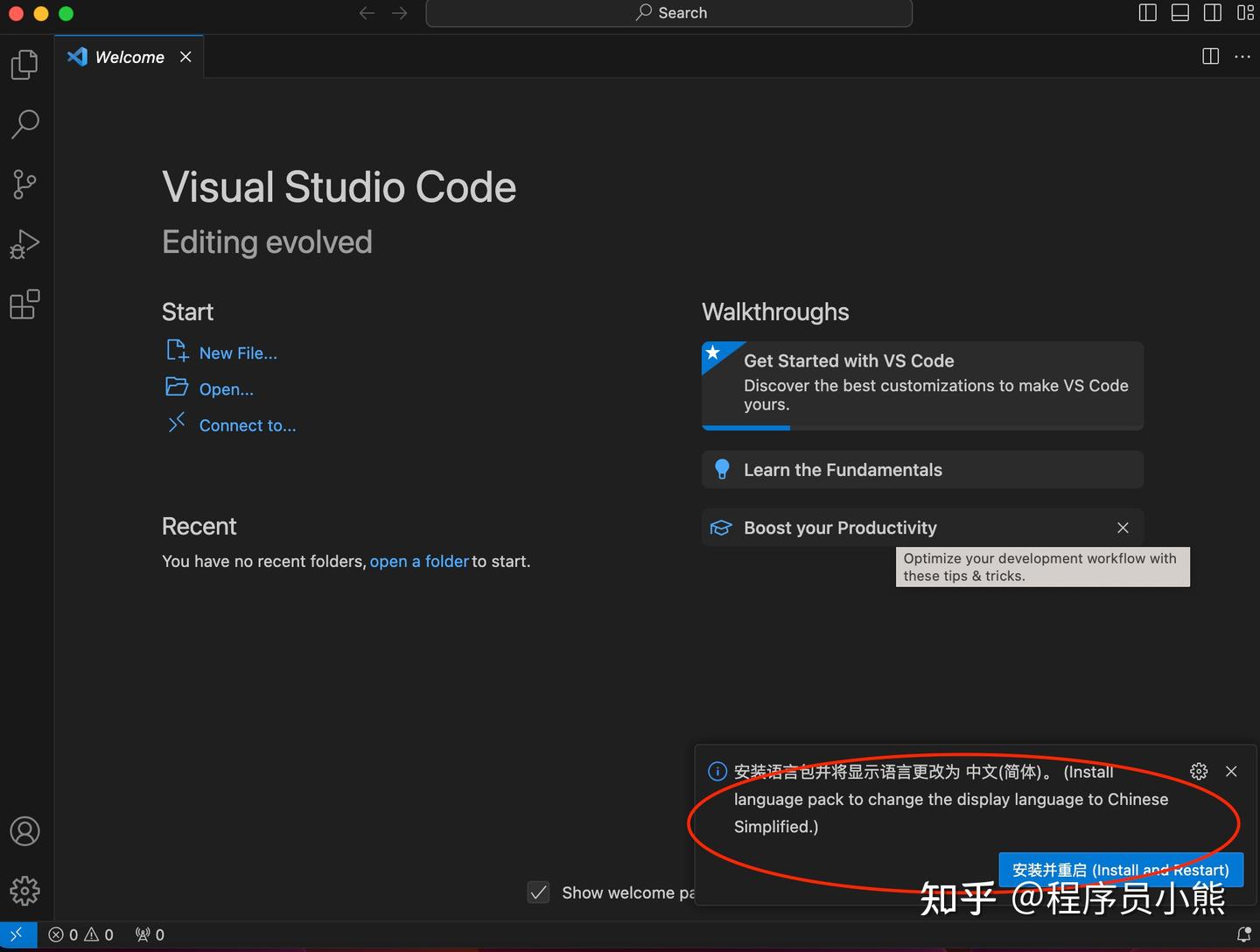Open the notification settings gear menu
This screenshot has height=952, width=1260.
pos(1198,771)
